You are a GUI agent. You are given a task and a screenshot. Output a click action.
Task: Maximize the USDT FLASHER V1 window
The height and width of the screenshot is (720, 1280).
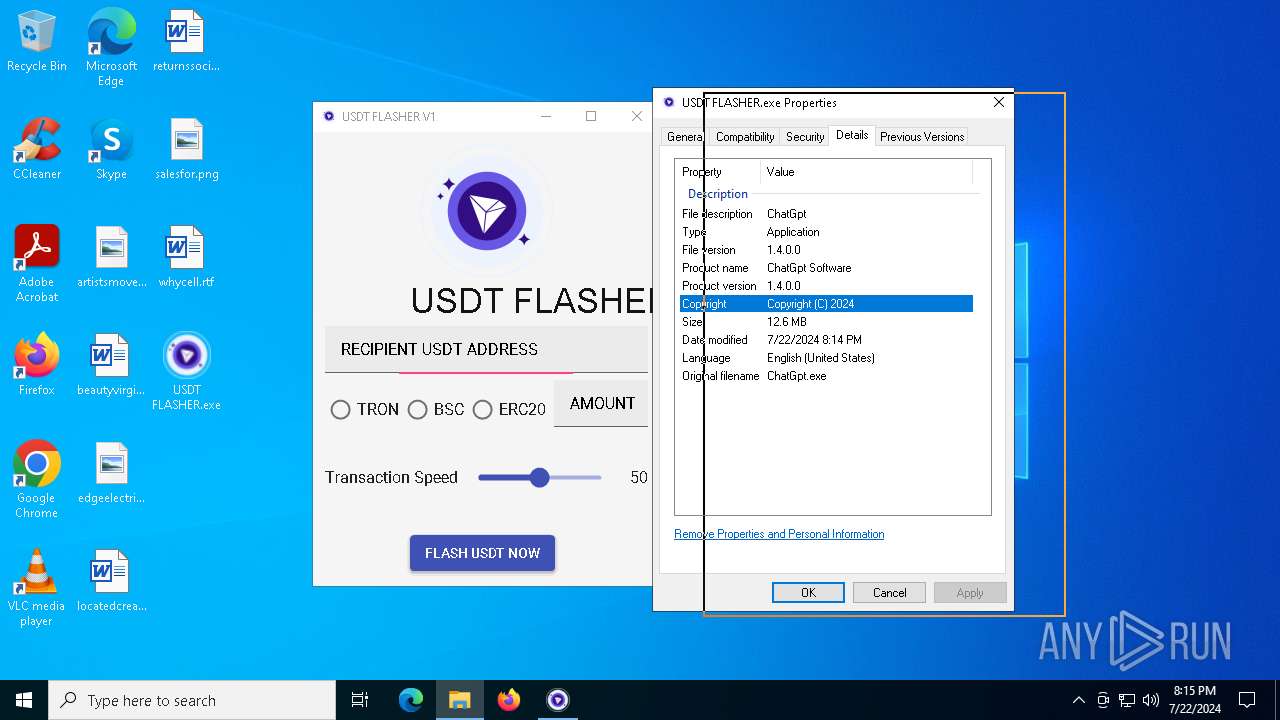[591, 116]
